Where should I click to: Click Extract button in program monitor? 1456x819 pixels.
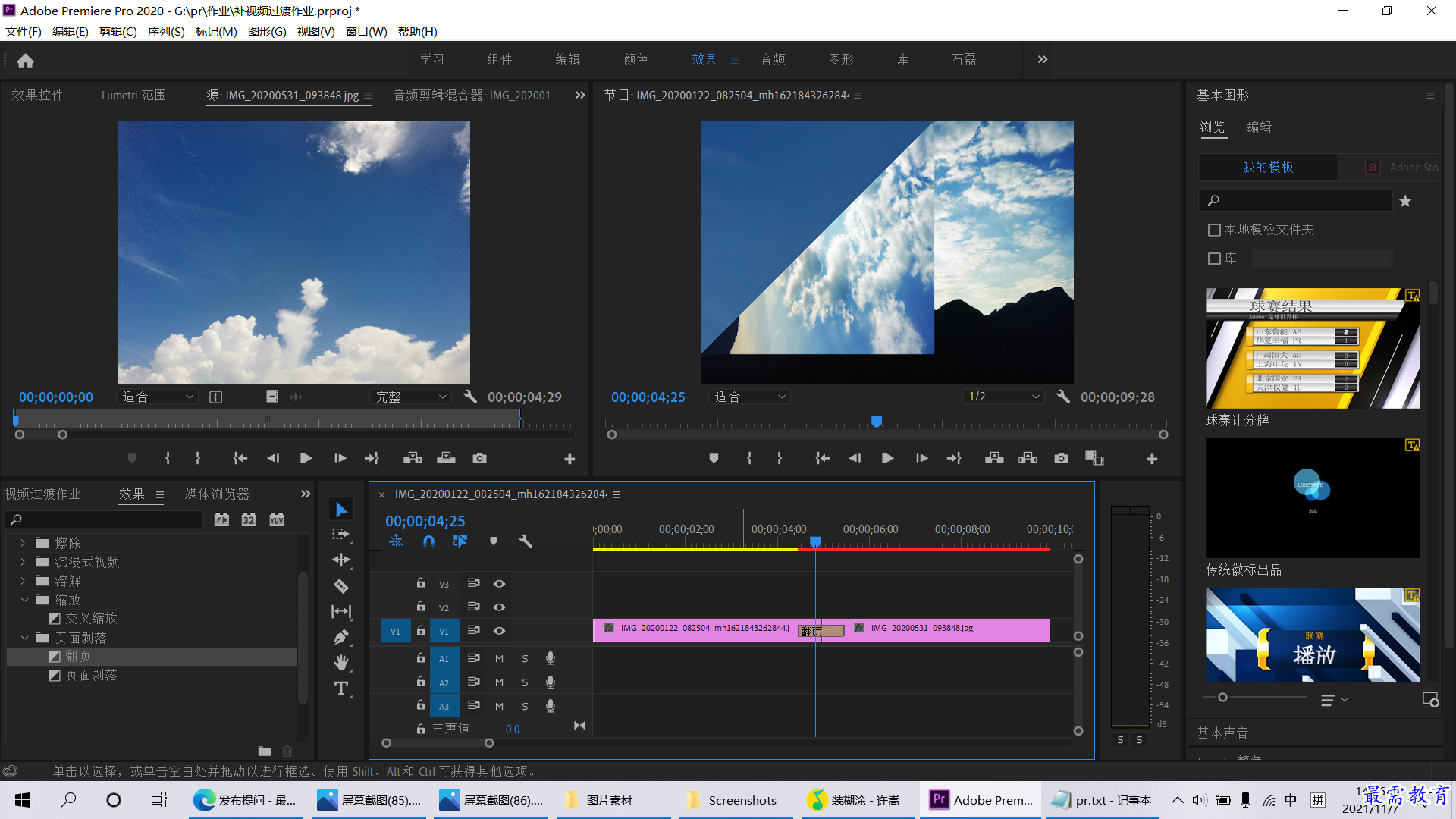[1028, 458]
